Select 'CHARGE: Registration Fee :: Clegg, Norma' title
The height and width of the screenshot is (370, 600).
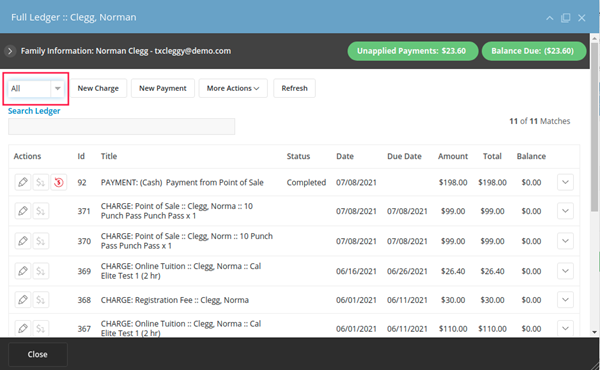coord(174,300)
